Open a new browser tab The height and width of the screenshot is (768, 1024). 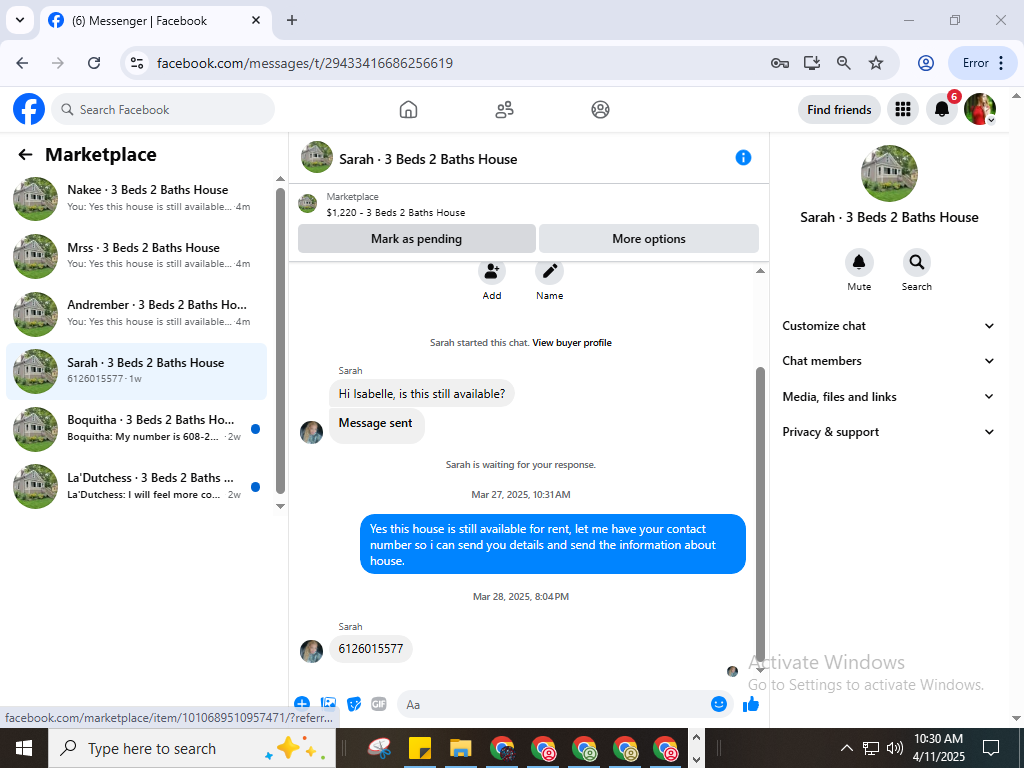click(292, 20)
